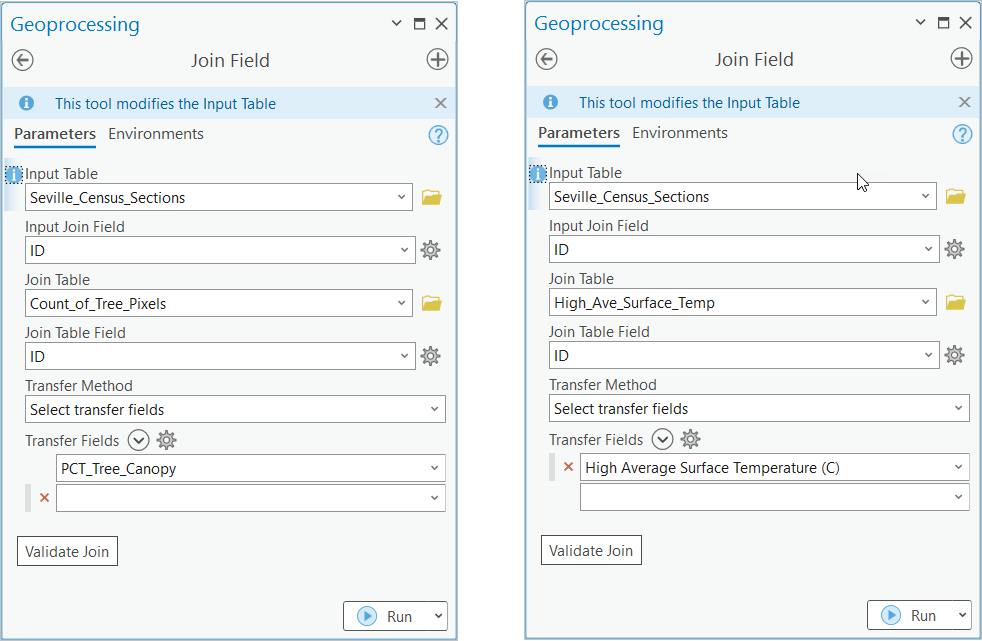Switch to the Environments tab
The width and height of the screenshot is (982, 641).
[156, 134]
